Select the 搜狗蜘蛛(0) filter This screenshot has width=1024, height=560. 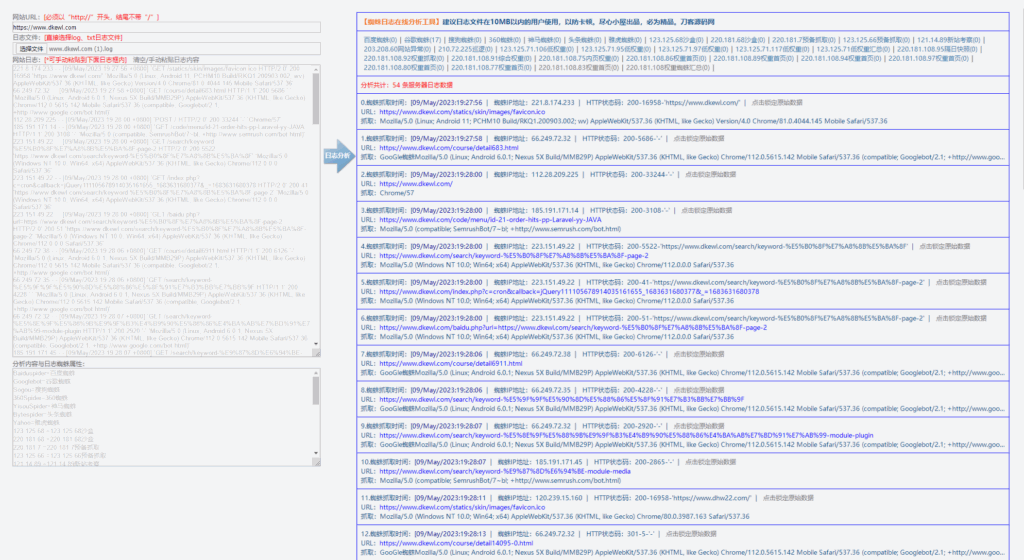pyautogui.click(x=462, y=39)
